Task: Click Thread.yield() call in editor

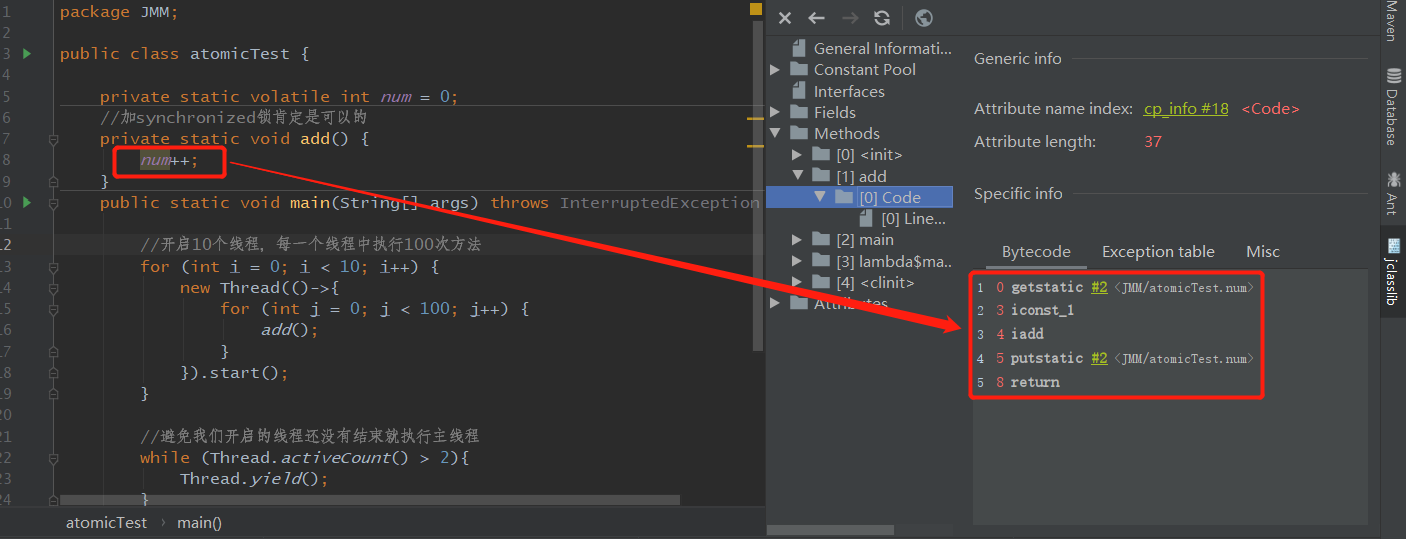Action: (254, 479)
